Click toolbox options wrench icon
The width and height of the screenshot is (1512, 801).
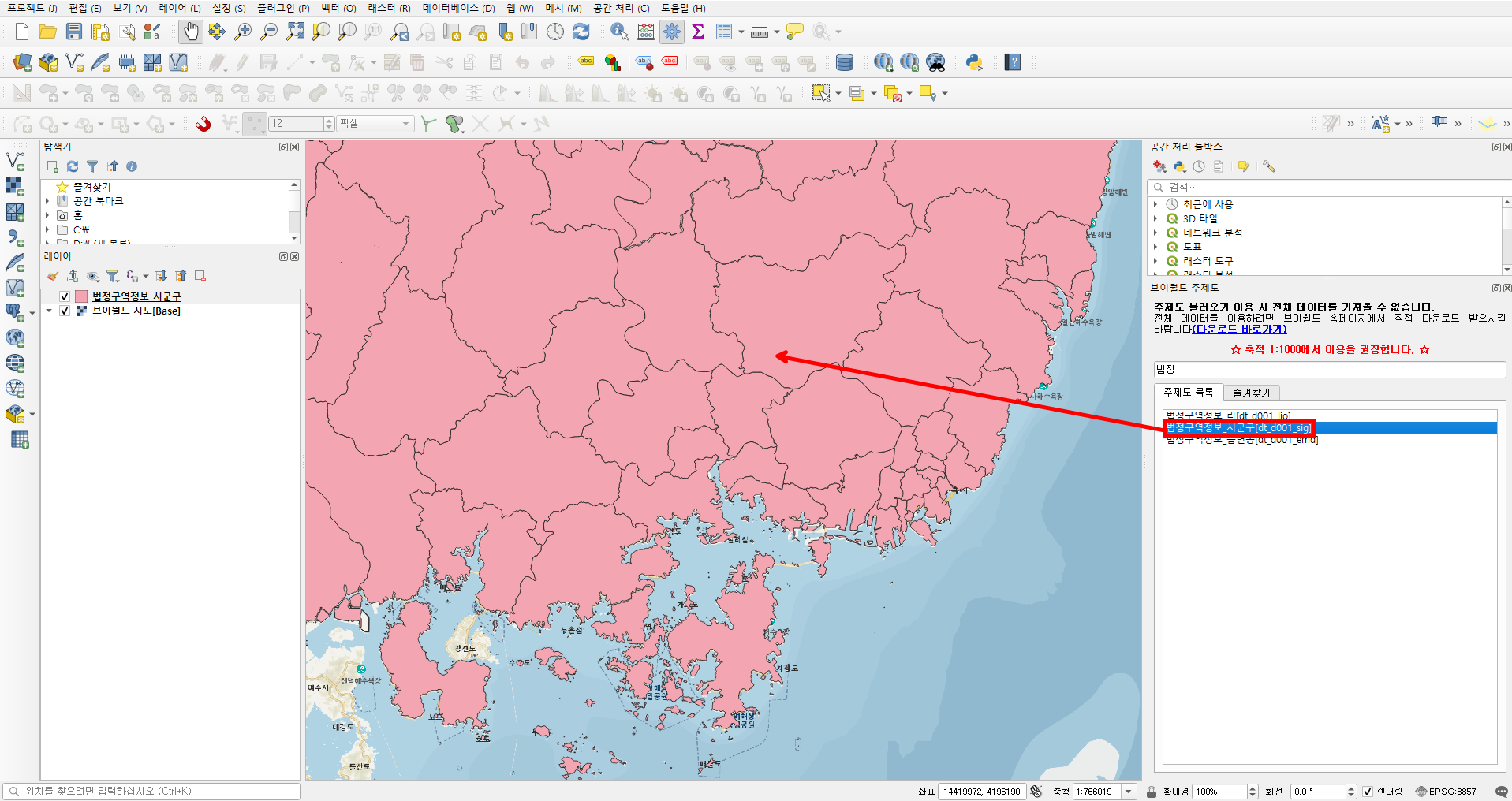point(1269,166)
